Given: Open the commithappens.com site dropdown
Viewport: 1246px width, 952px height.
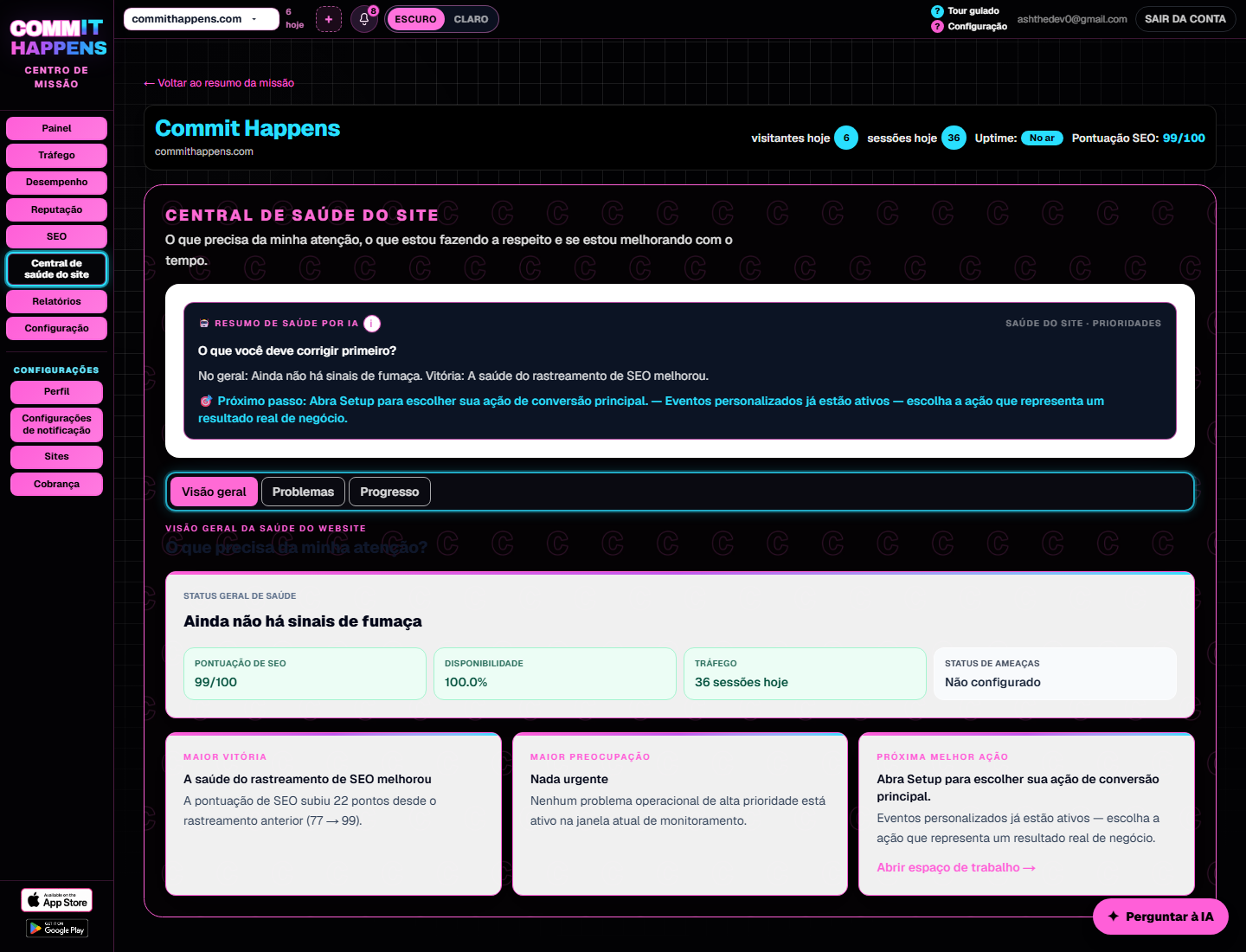Looking at the screenshot, I should (x=202, y=19).
